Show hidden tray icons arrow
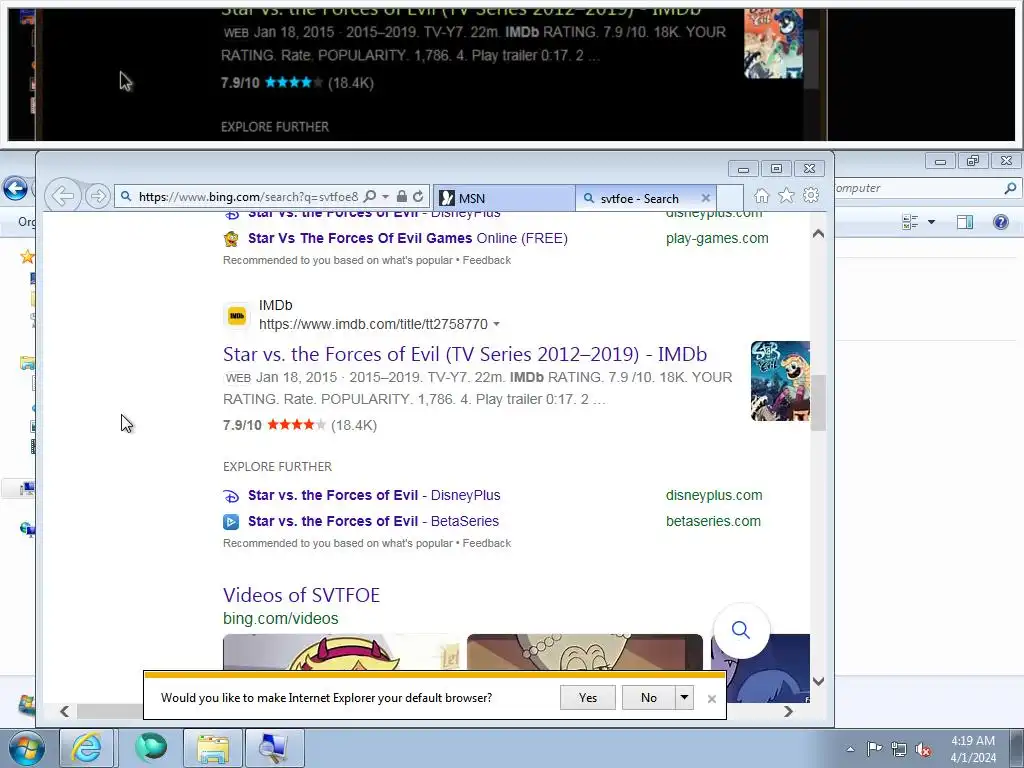Image resolution: width=1024 pixels, height=768 pixels. (x=850, y=749)
